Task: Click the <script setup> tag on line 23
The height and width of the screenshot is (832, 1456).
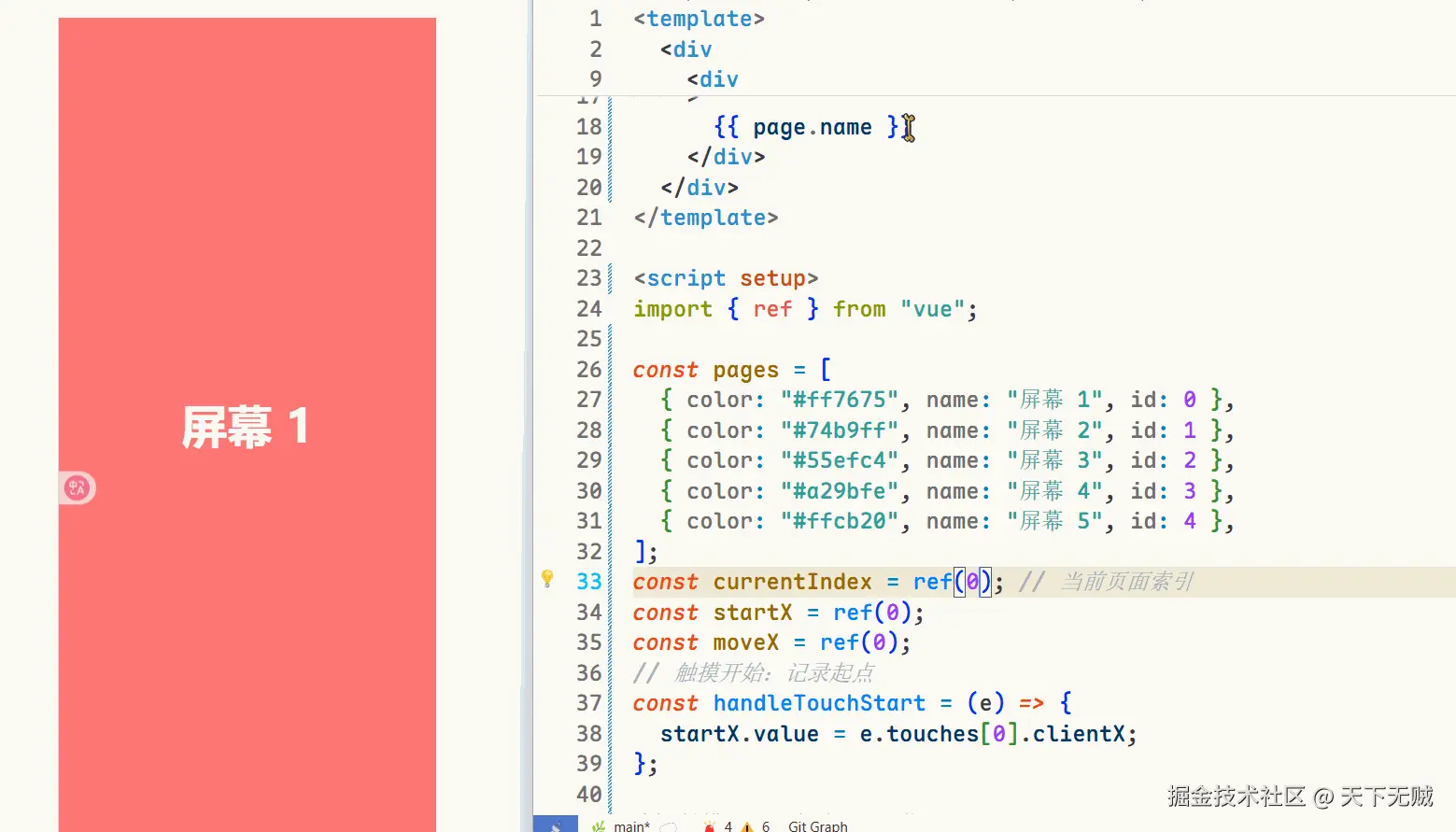Action: [x=726, y=278]
